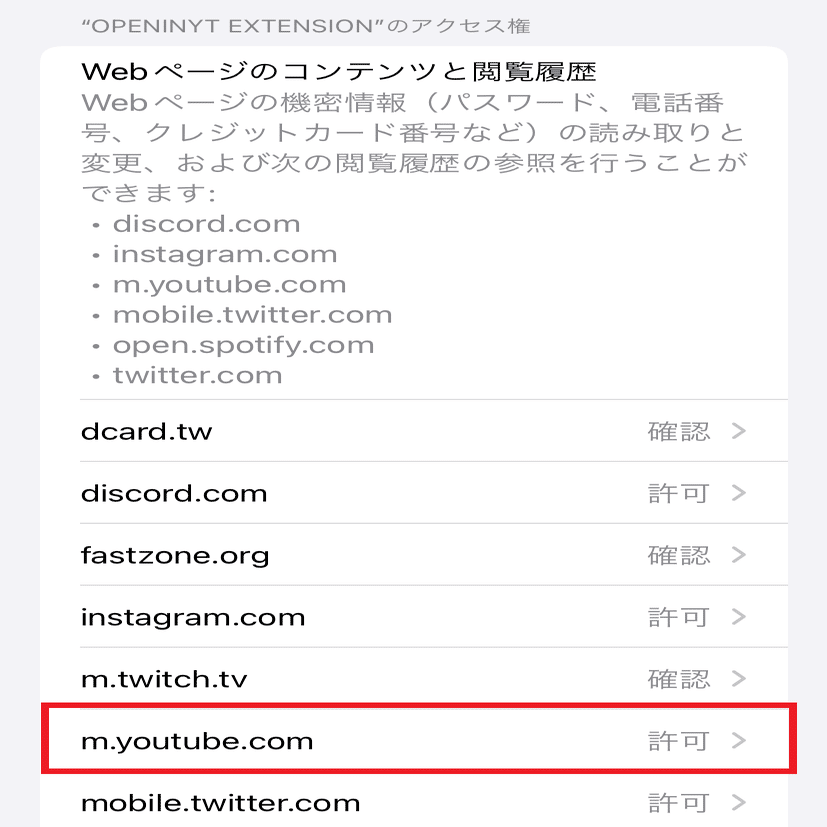Click the chevron beside instagram.com

click(739, 617)
